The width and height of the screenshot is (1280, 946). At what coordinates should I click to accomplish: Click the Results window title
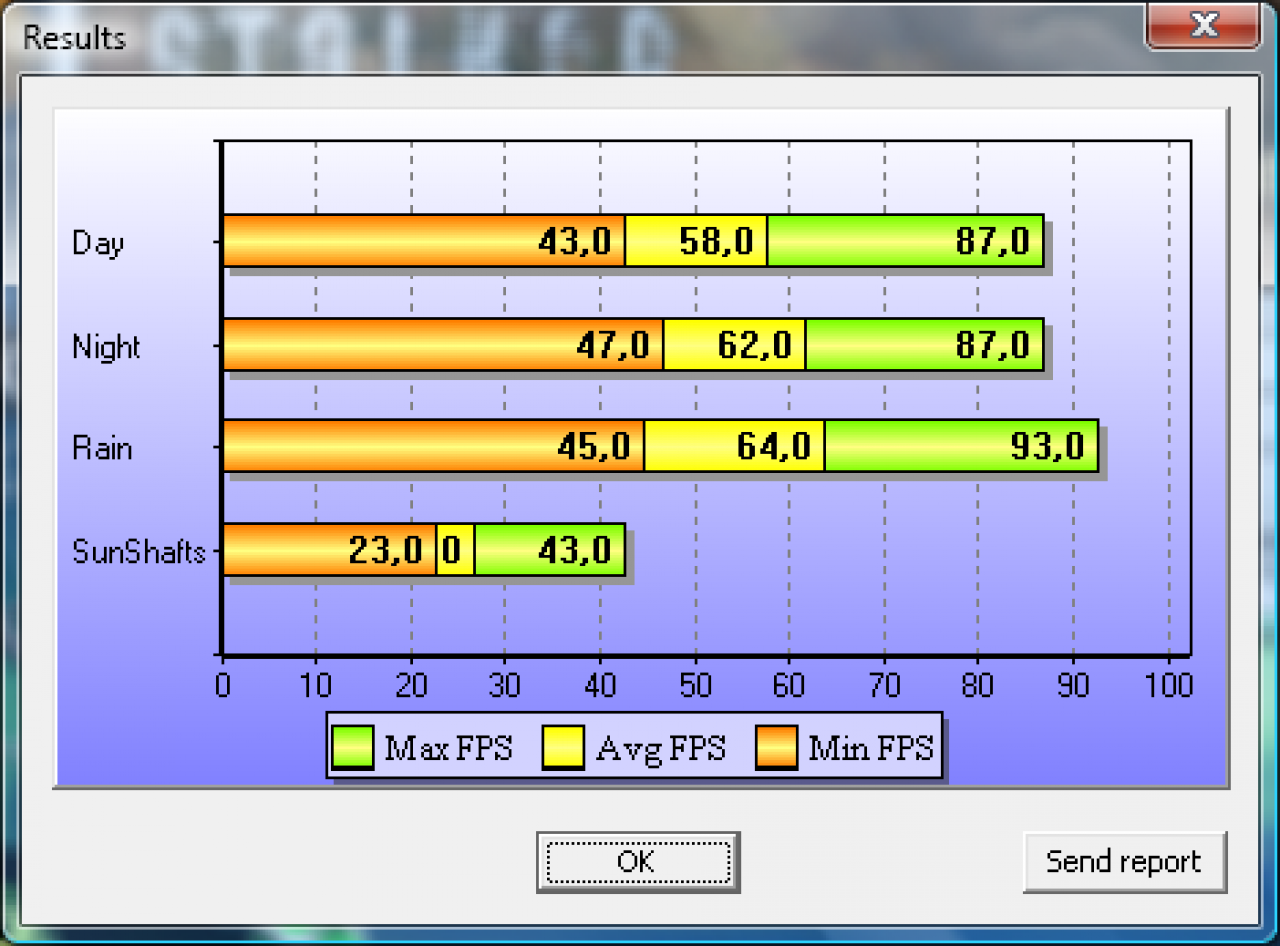coord(75,38)
